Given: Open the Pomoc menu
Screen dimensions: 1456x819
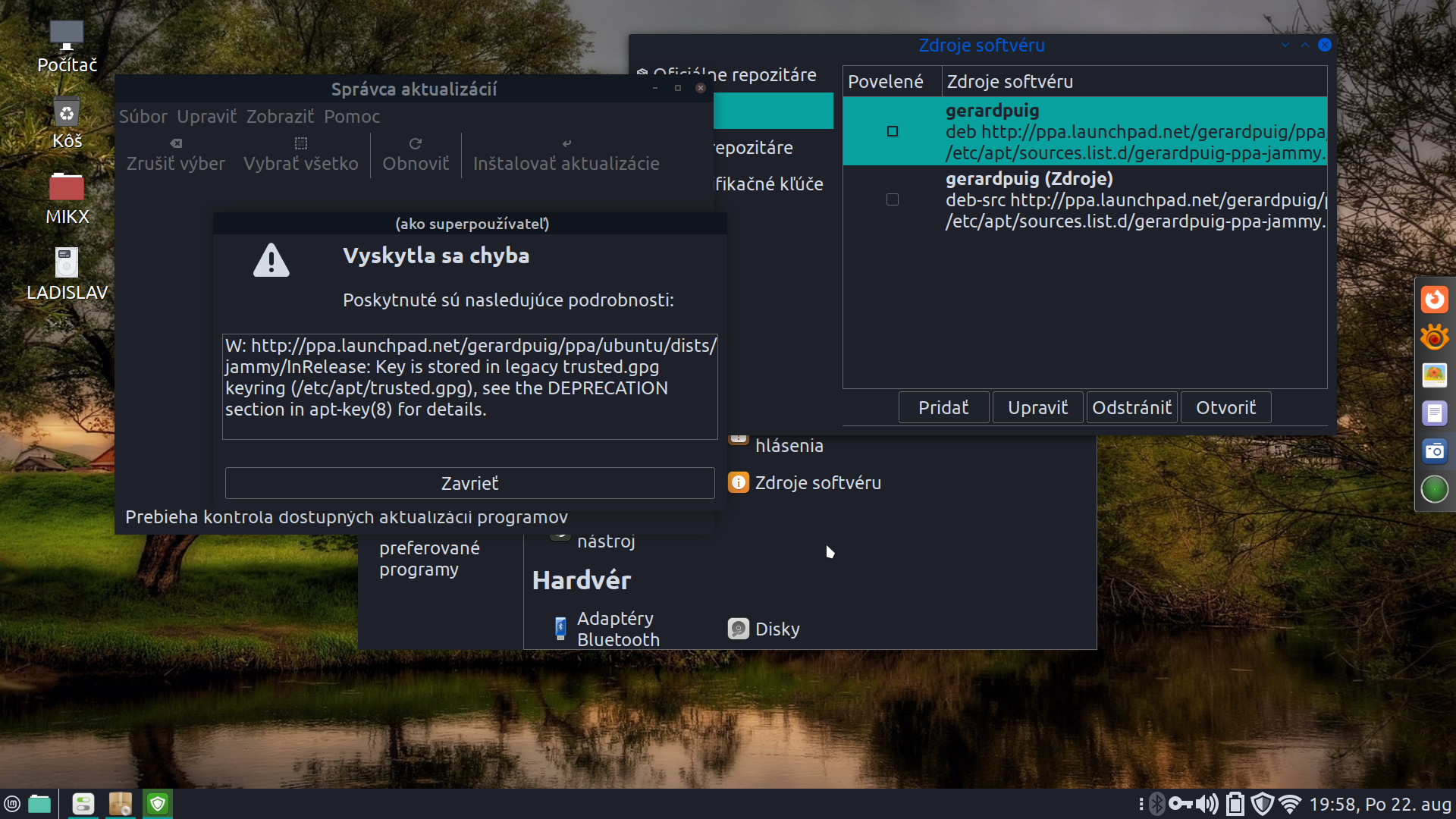Looking at the screenshot, I should (352, 117).
